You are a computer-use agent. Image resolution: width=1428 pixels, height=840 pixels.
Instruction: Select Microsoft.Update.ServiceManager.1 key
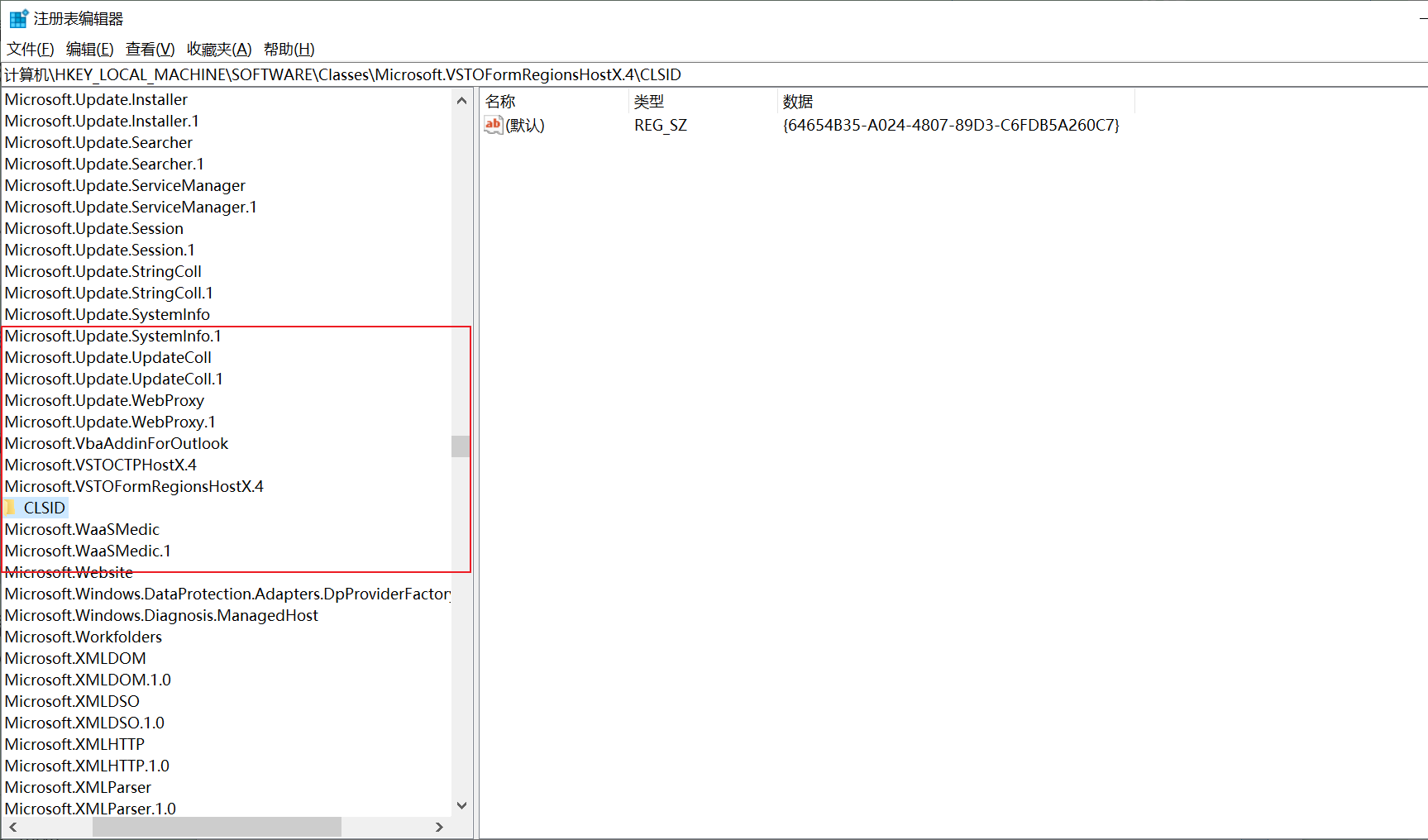pos(131,207)
